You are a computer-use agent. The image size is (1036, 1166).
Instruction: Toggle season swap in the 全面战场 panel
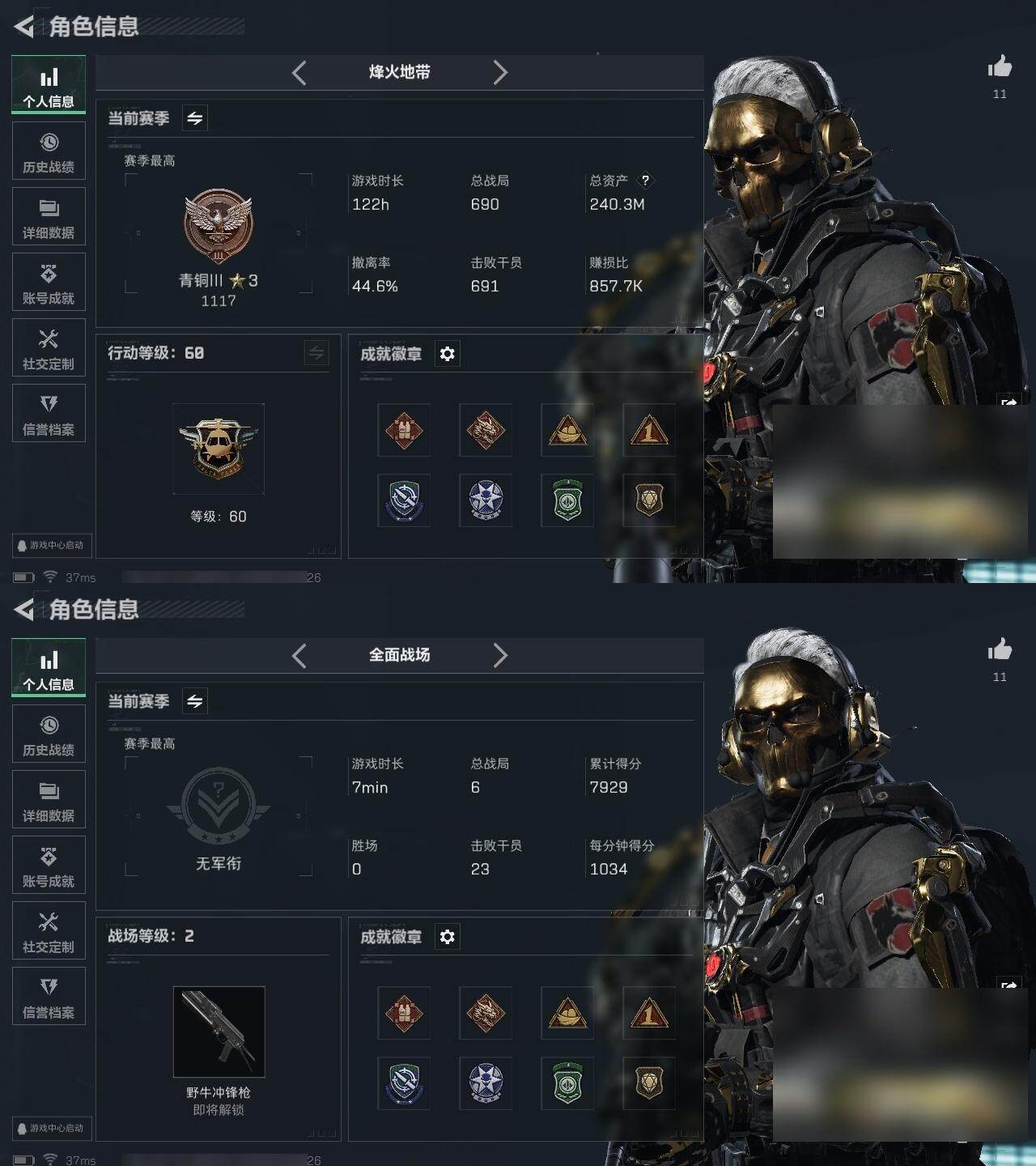coord(194,701)
